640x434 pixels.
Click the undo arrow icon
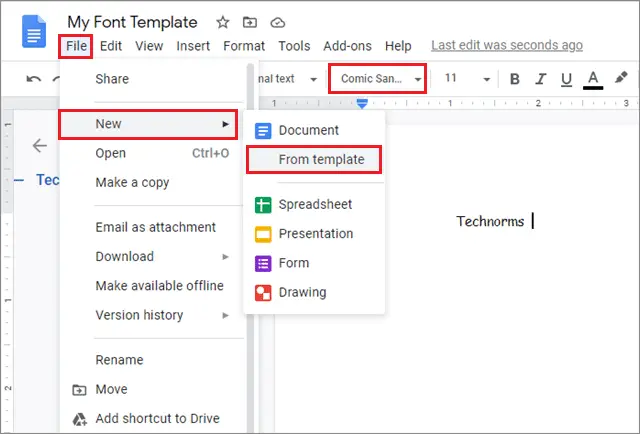(x=33, y=78)
